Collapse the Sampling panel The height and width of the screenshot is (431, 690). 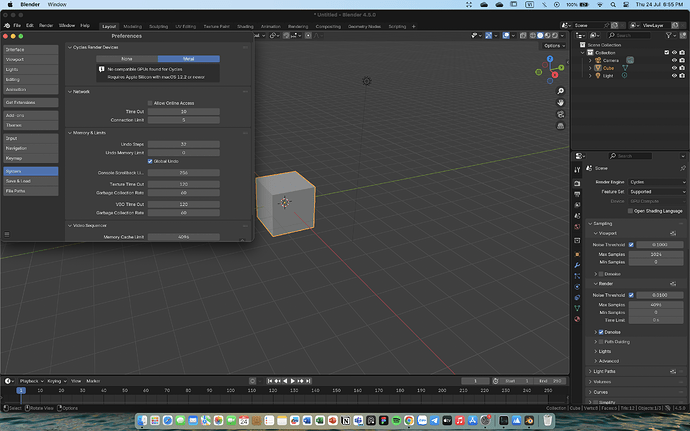pyautogui.click(x=591, y=224)
